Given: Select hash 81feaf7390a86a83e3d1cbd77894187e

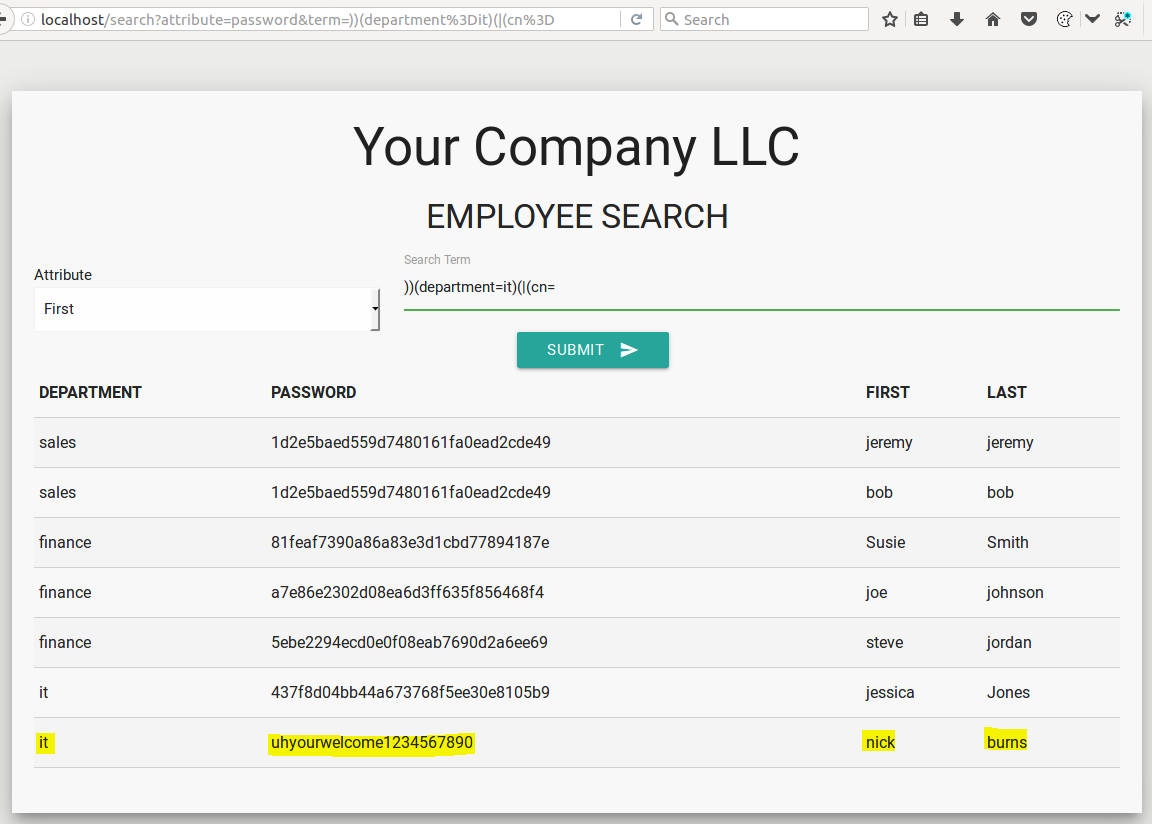Looking at the screenshot, I should (410, 543).
